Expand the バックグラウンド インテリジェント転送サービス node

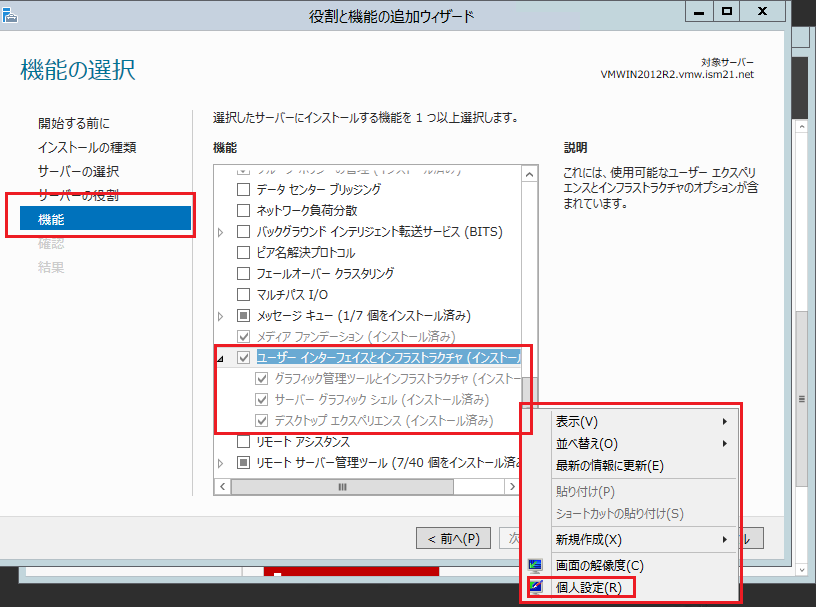pyautogui.click(x=222, y=232)
